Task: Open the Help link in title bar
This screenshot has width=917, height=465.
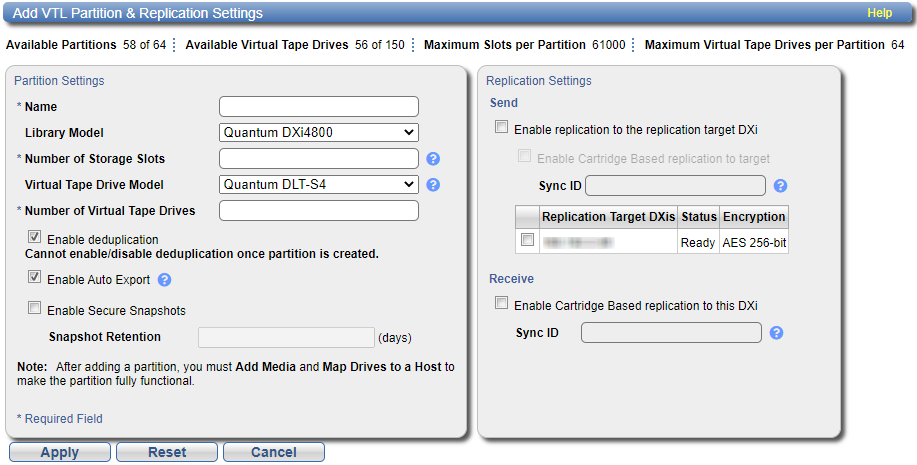Action: 879,13
